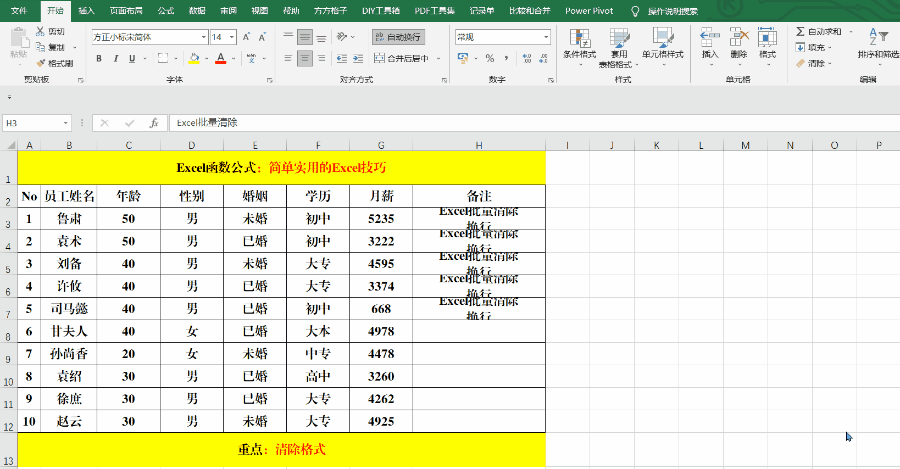Click the decrease decimal icon
Viewport: 900px width, 469px height.
(544, 58)
